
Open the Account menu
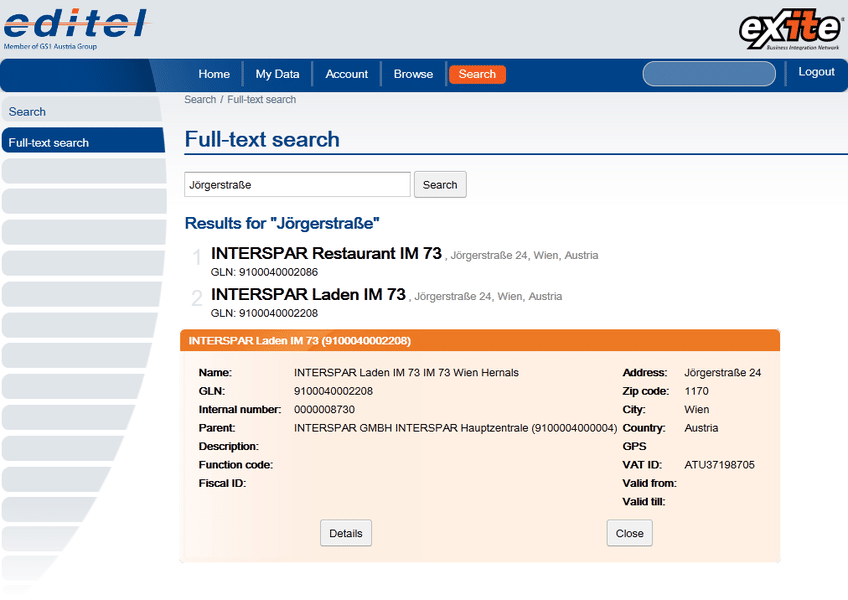(x=347, y=74)
